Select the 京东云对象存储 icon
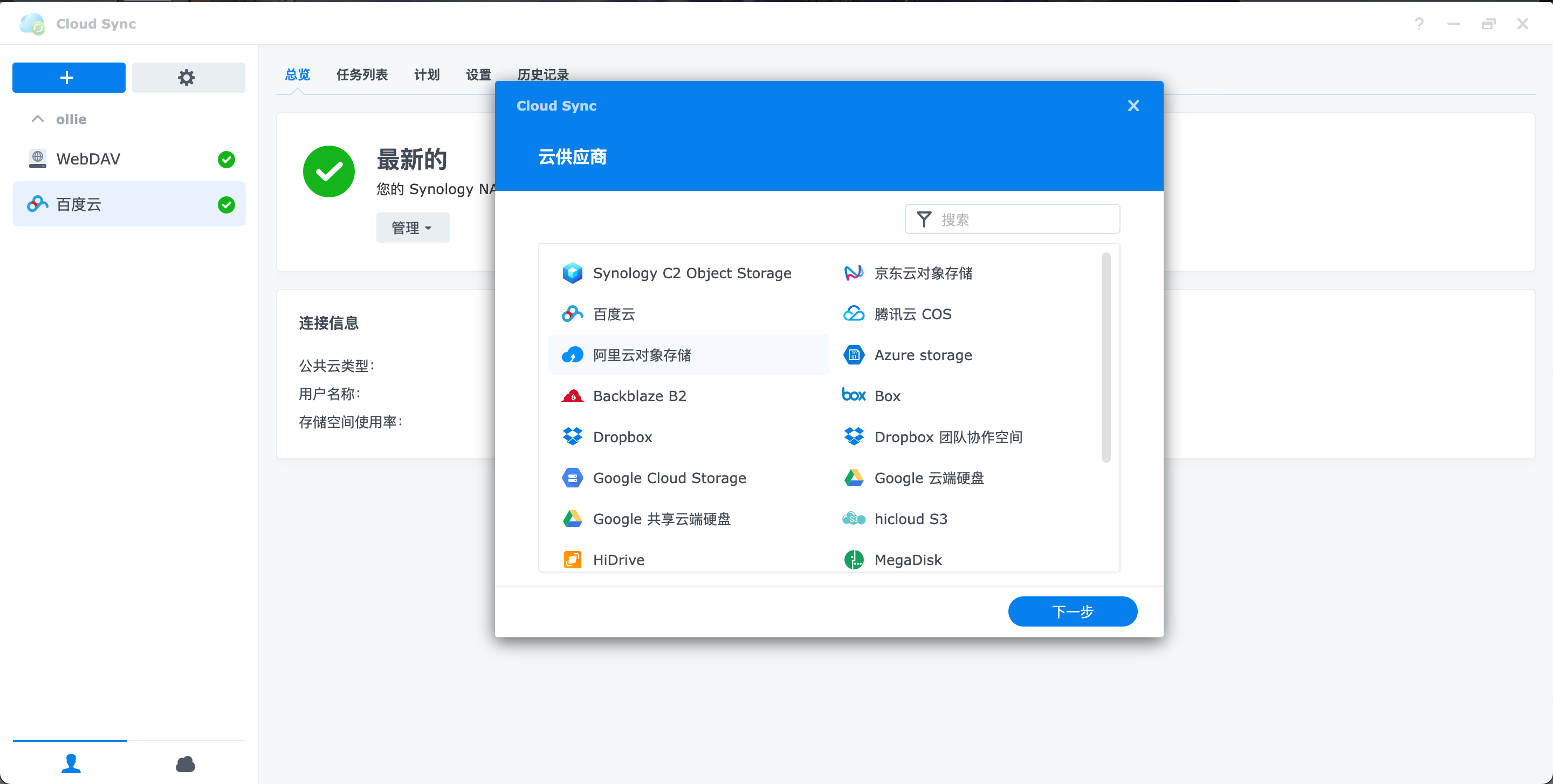Screen dimensions: 1553x784 [x=854, y=273]
